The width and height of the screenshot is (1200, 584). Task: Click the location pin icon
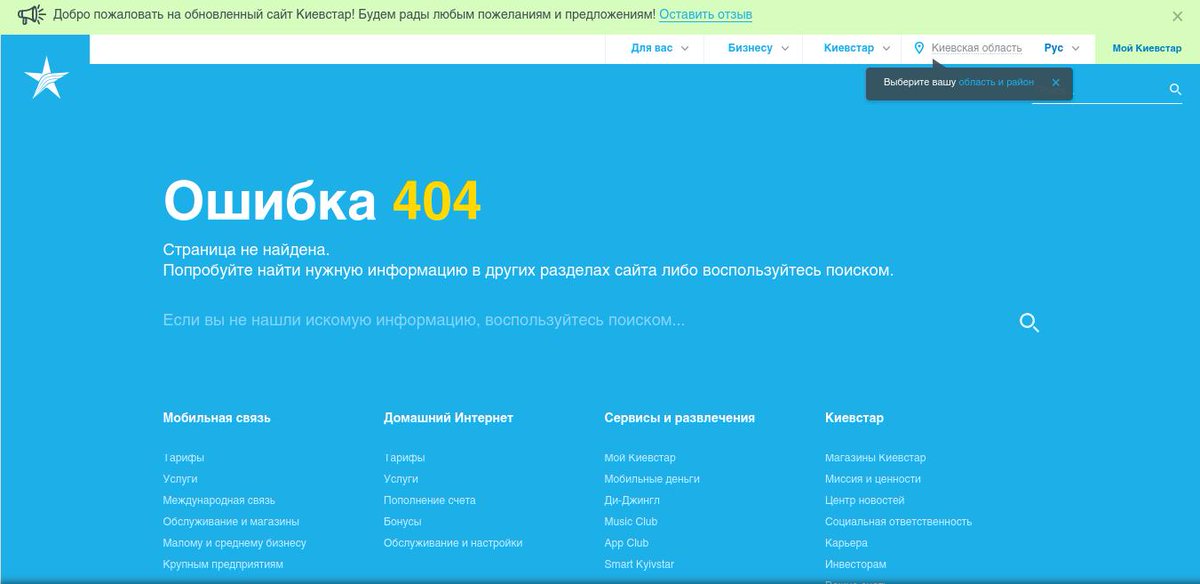919,48
